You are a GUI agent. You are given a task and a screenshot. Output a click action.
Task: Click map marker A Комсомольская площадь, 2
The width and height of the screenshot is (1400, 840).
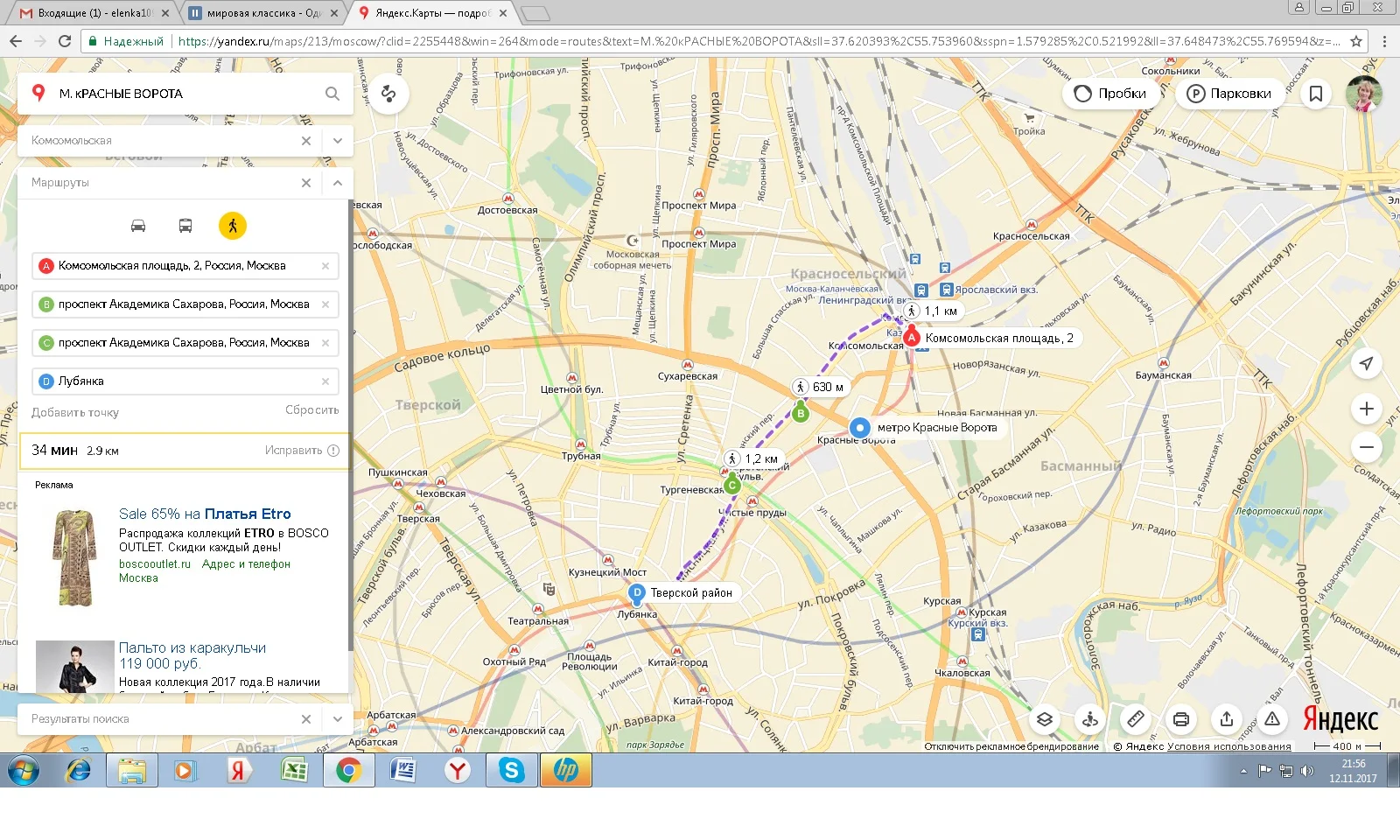click(x=912, y=337)
